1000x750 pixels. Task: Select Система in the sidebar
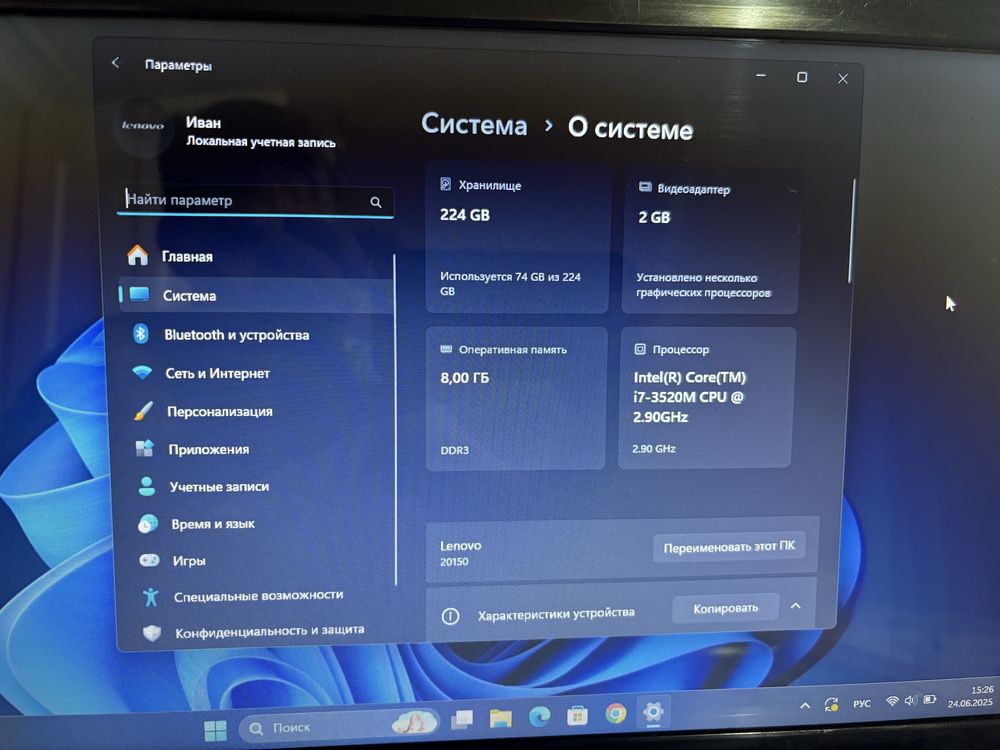(256, 295)
